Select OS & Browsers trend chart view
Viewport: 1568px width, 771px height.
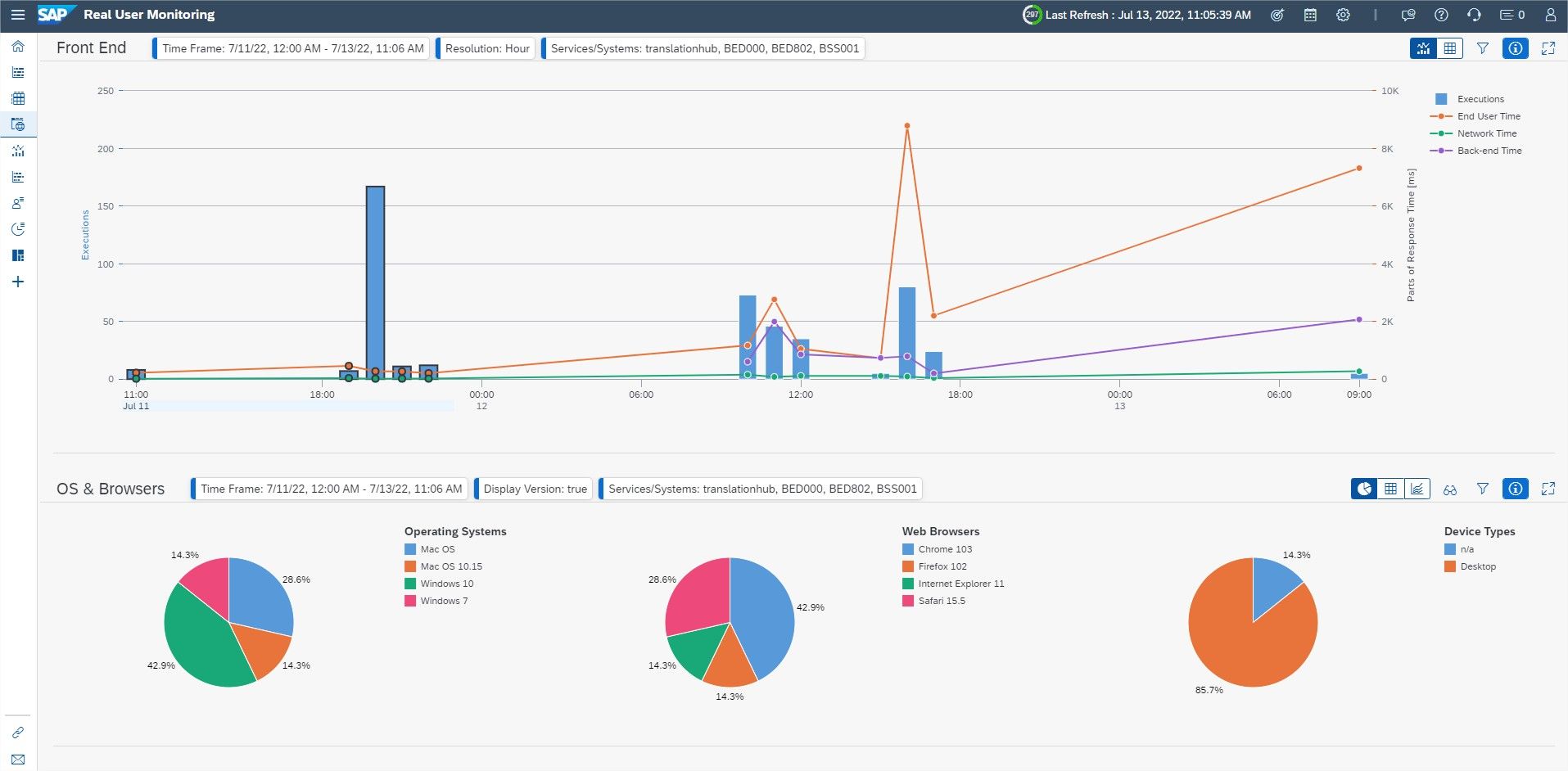pos(1417,489)
